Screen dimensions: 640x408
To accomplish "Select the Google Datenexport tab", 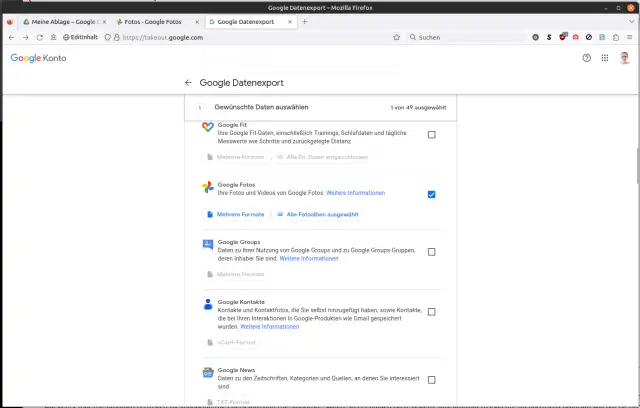I will coord(246,22).
